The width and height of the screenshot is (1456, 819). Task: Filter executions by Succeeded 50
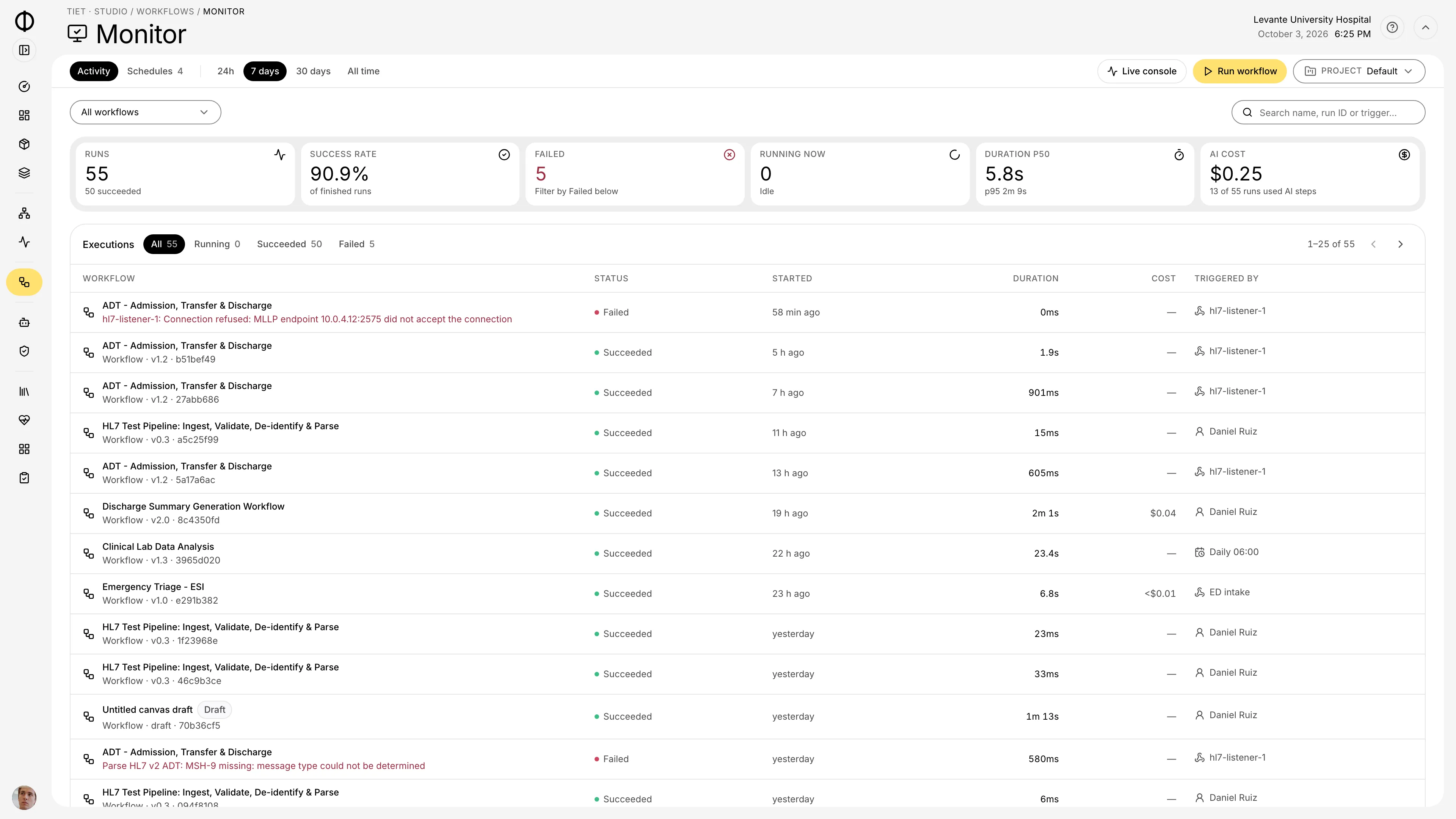[289, 244]
